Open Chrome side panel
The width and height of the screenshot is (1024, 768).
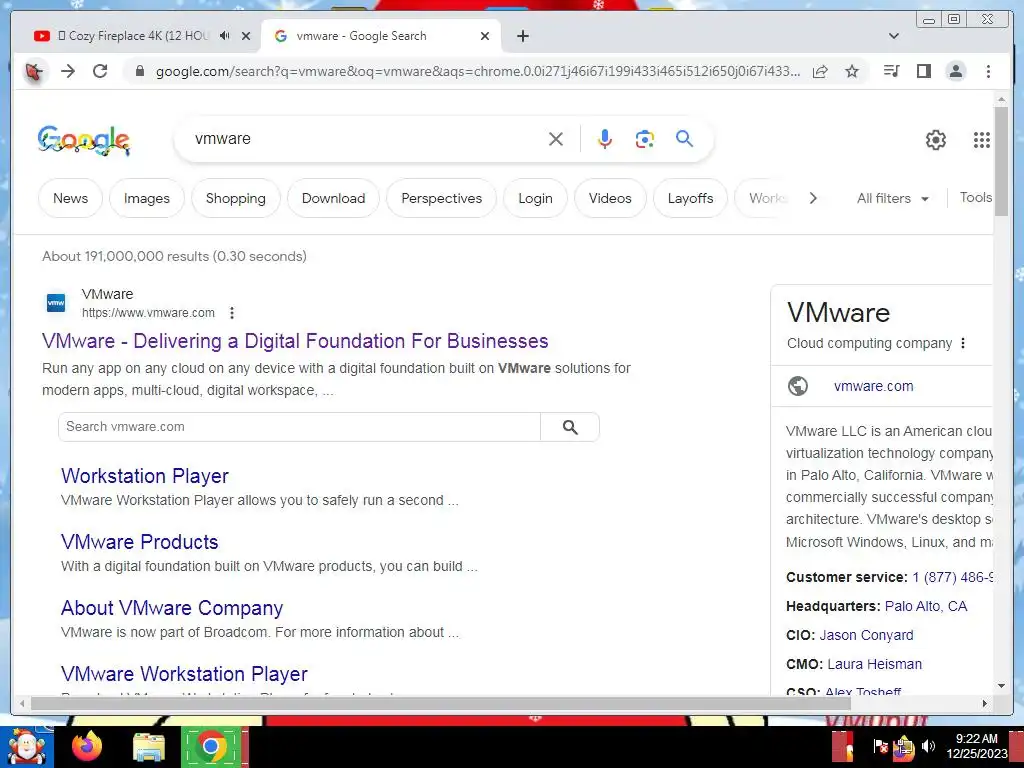pos(923,71)
